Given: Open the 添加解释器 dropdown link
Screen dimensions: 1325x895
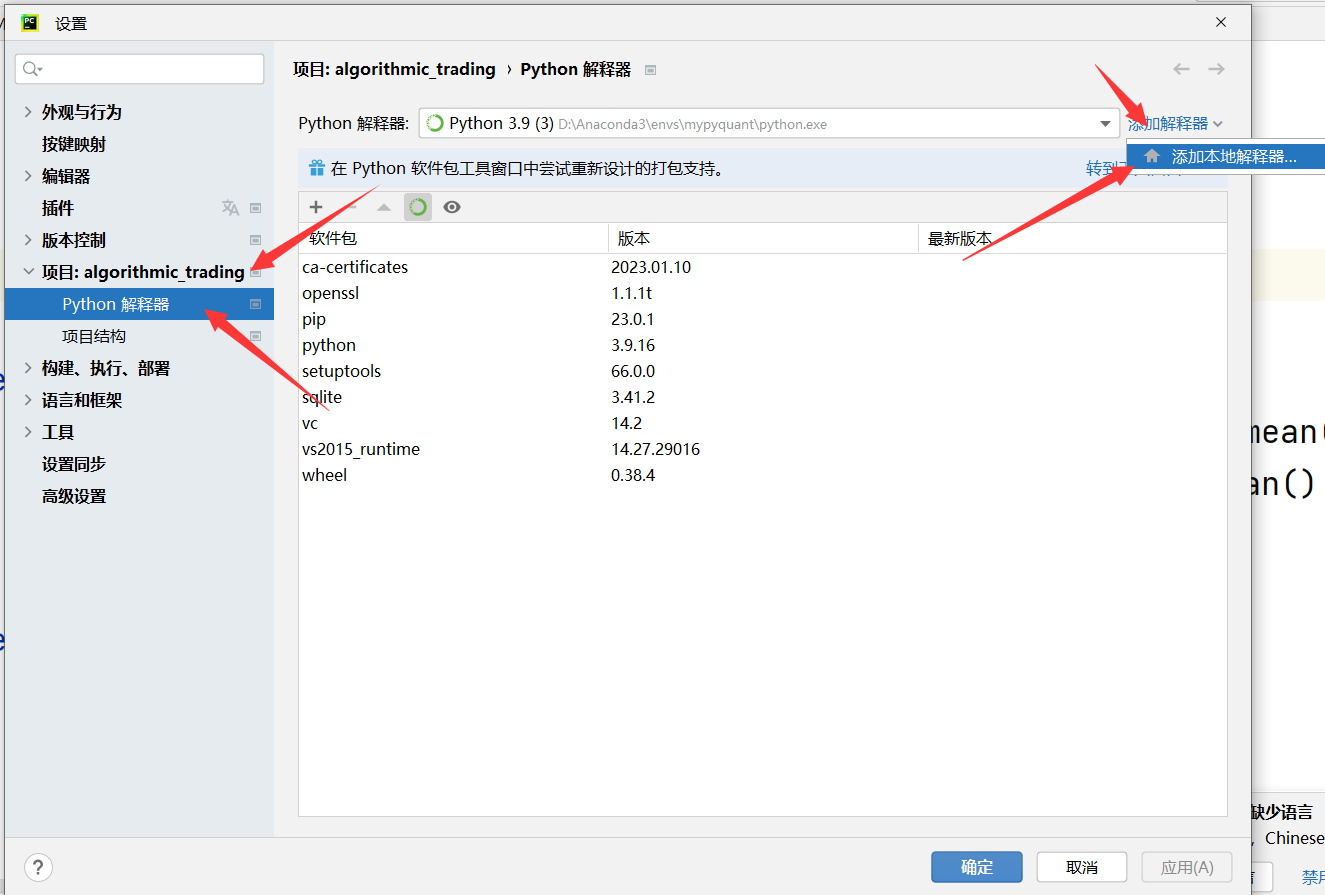Looking at the screenshot, I should 1175,124.
